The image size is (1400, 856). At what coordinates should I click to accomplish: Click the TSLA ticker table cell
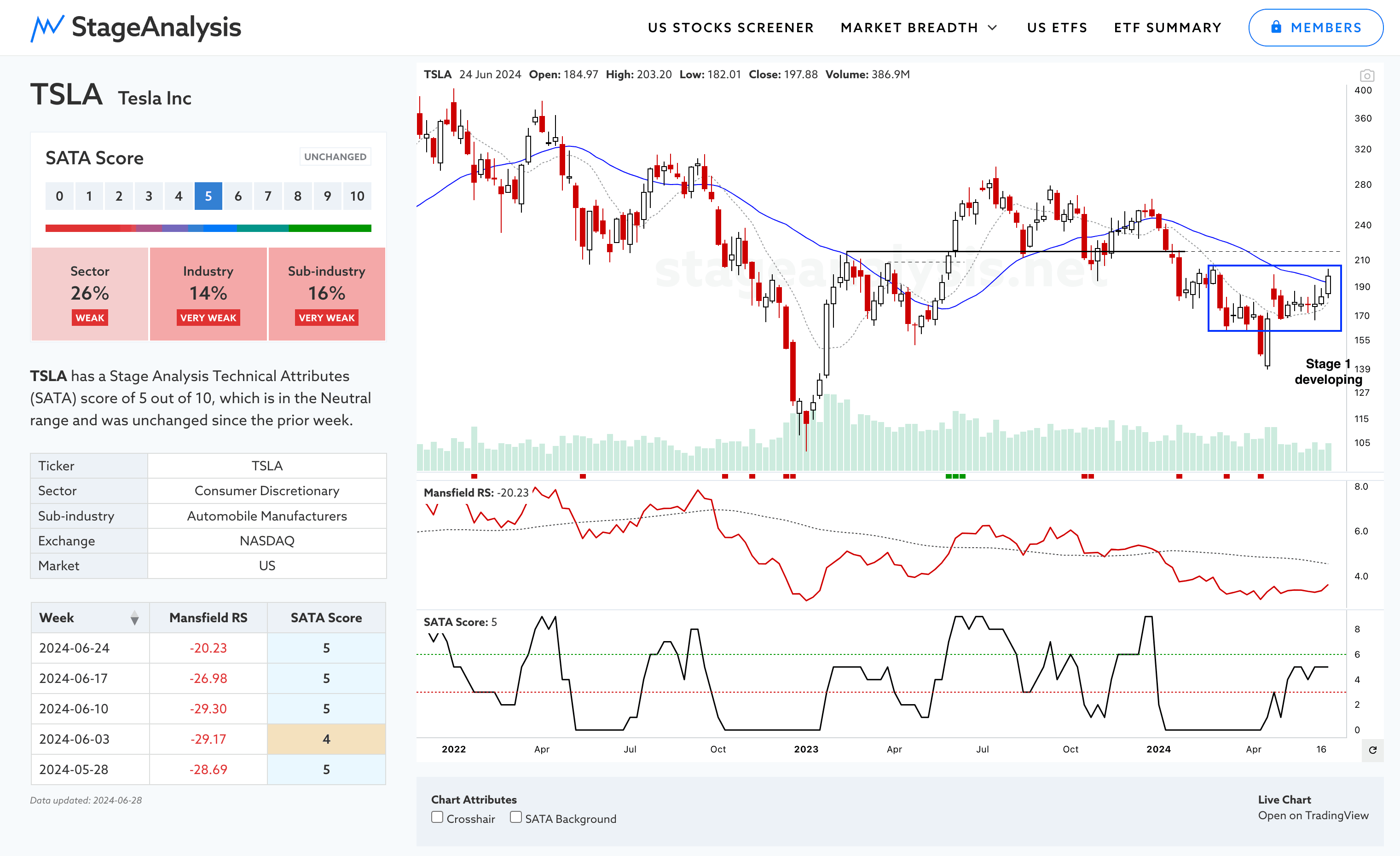coord(267,466)
